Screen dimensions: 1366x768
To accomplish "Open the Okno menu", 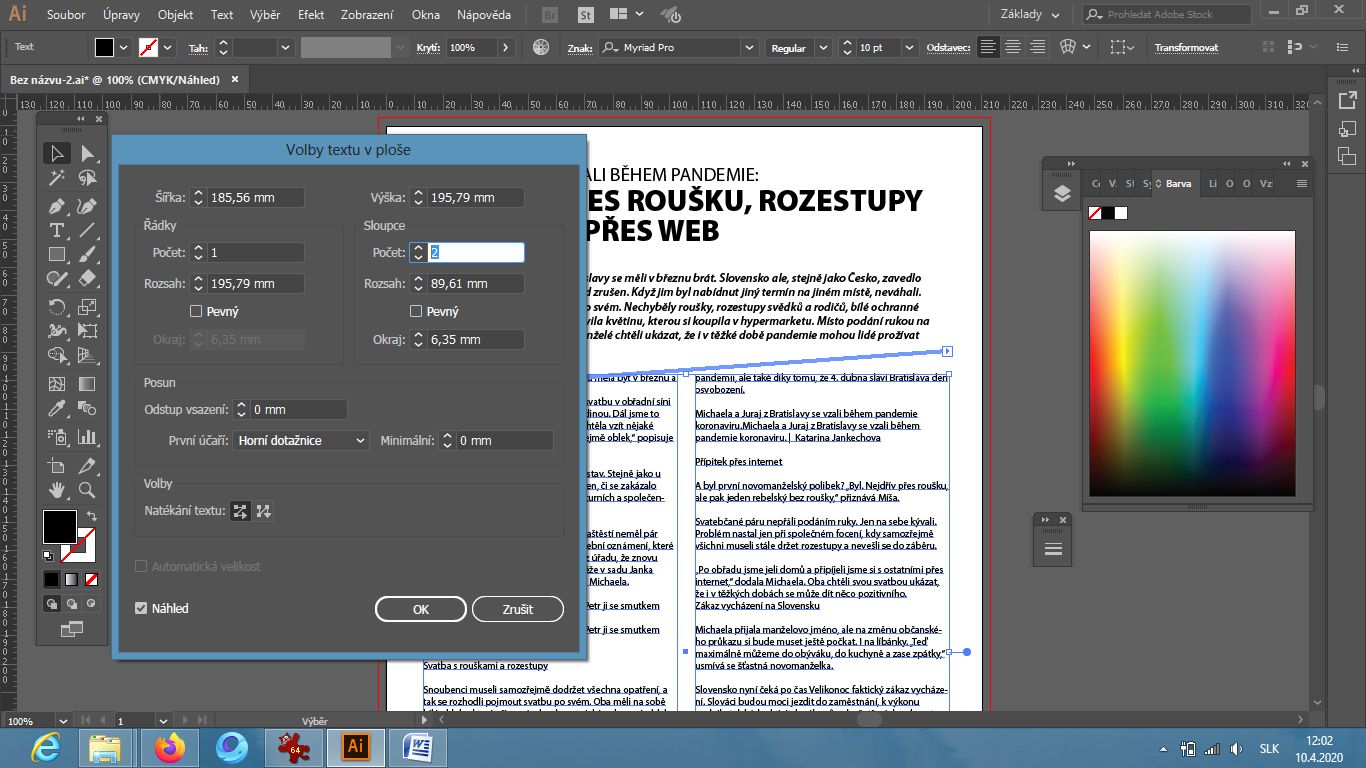I will point(425,15).
